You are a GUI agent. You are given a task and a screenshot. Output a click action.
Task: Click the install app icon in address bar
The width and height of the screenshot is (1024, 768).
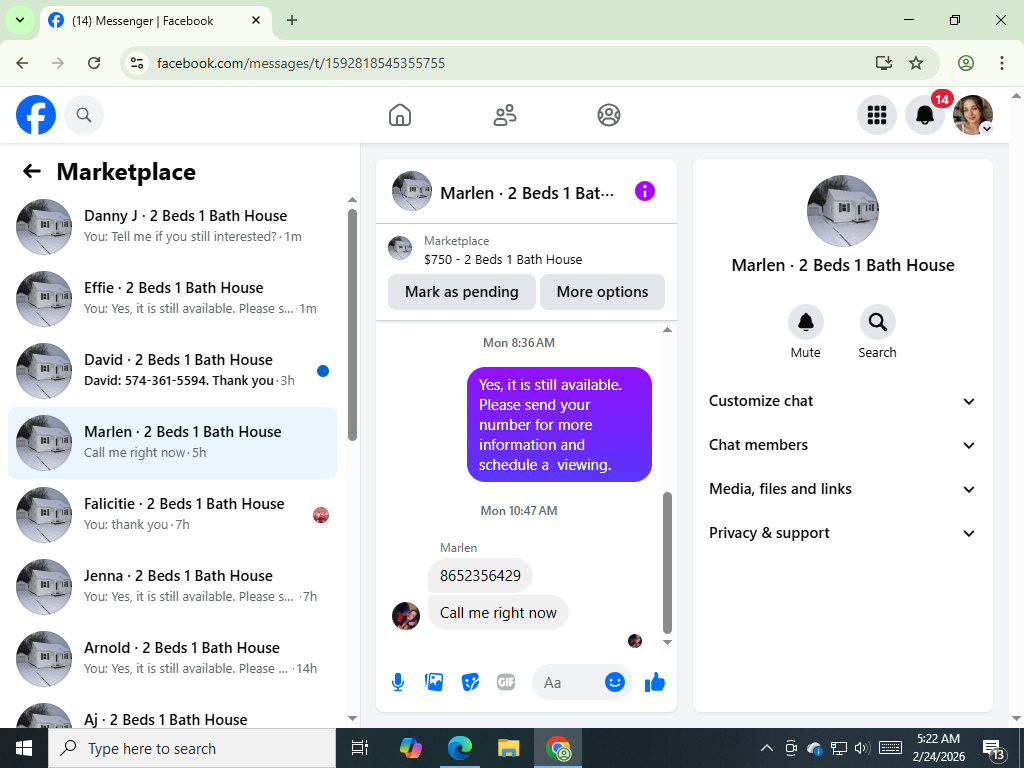884,63
